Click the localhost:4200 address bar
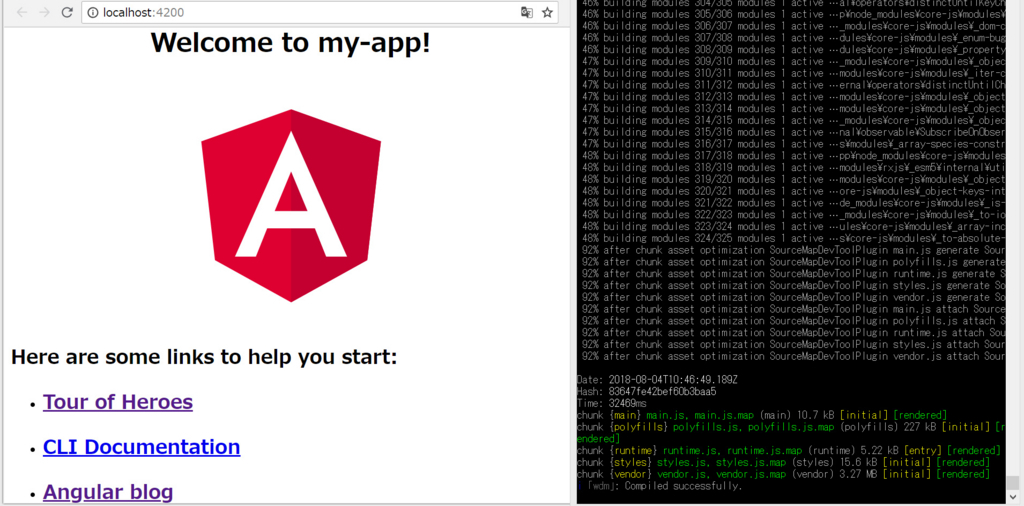Image resolution: width=1024 pixels, height=506 pixels. [319, 12]
